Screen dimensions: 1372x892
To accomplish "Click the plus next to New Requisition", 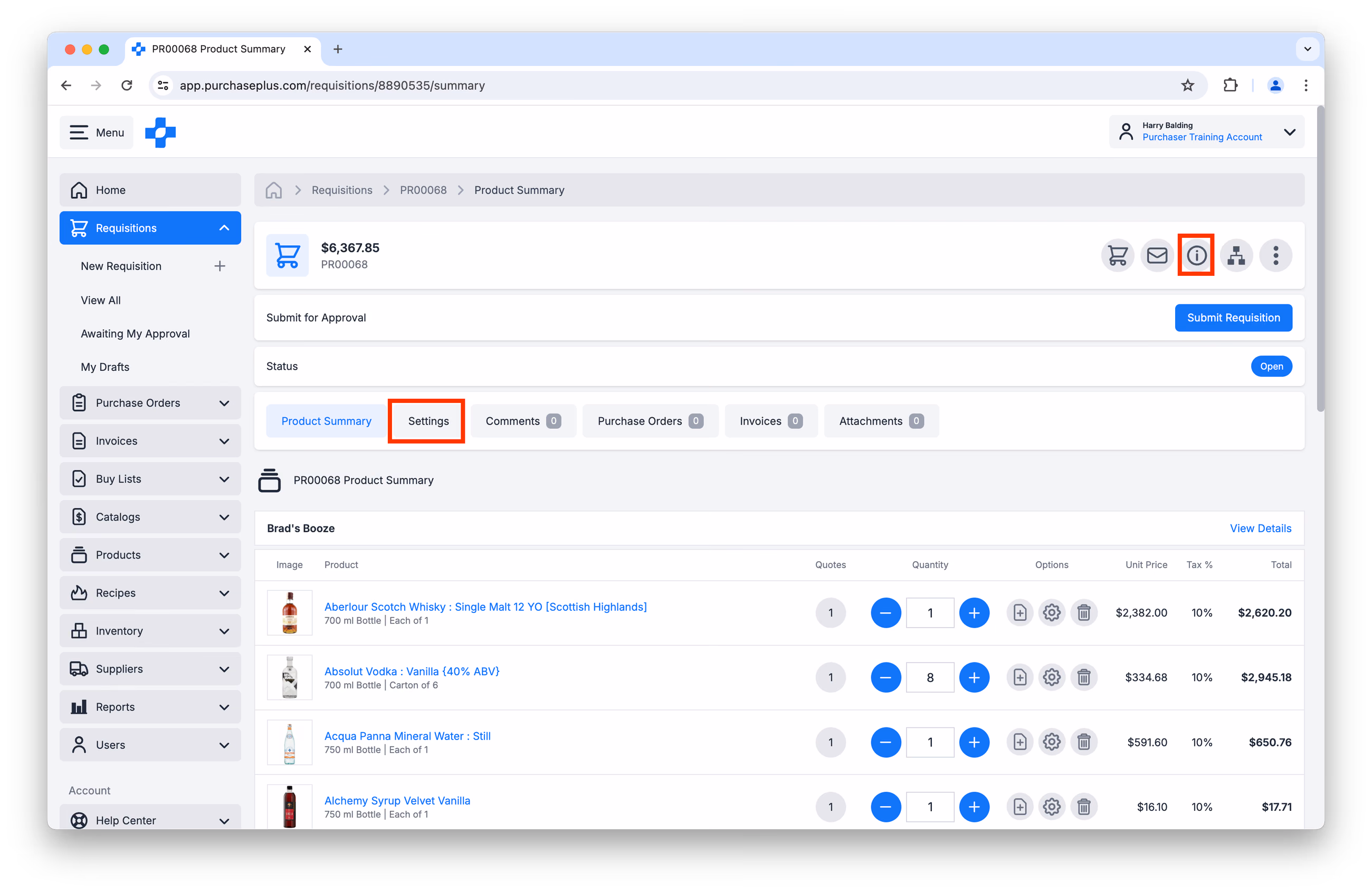I will tap(220, 266).
